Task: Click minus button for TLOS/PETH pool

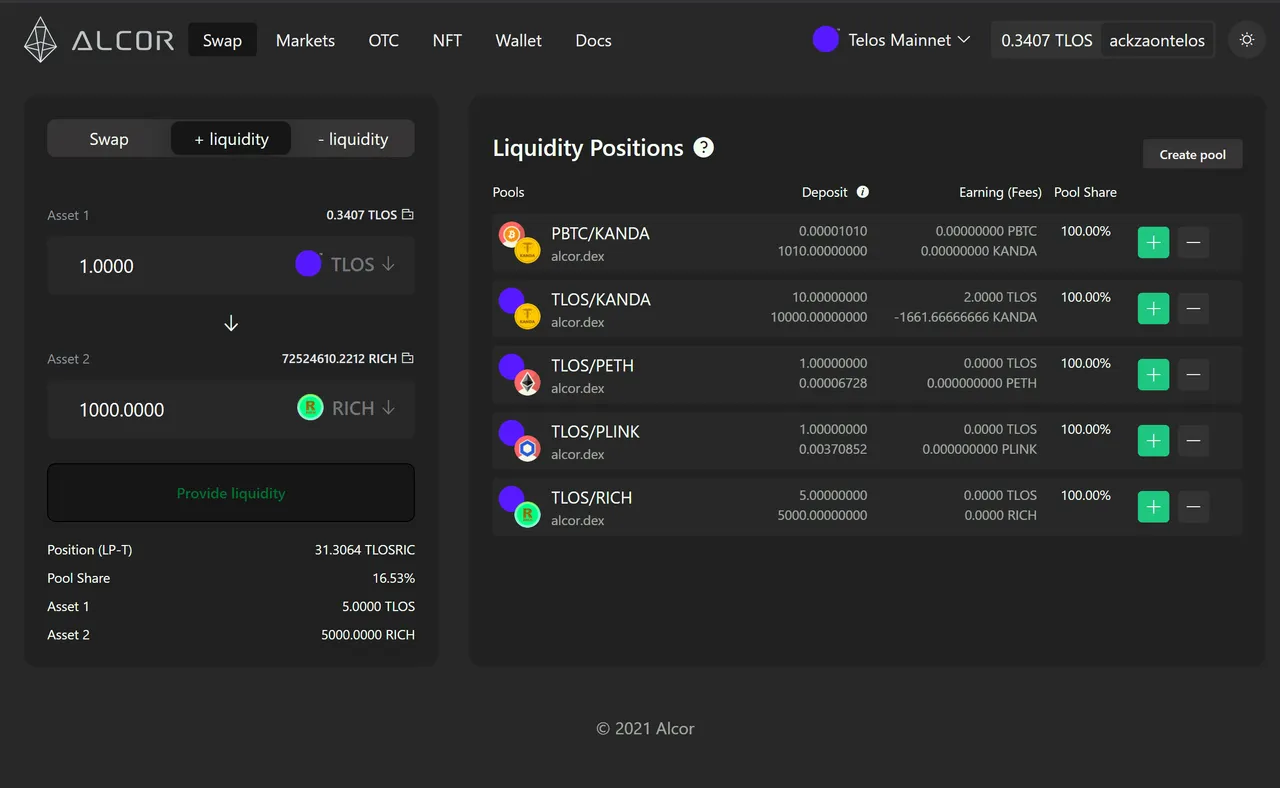Action: (x=1193, y=375)
